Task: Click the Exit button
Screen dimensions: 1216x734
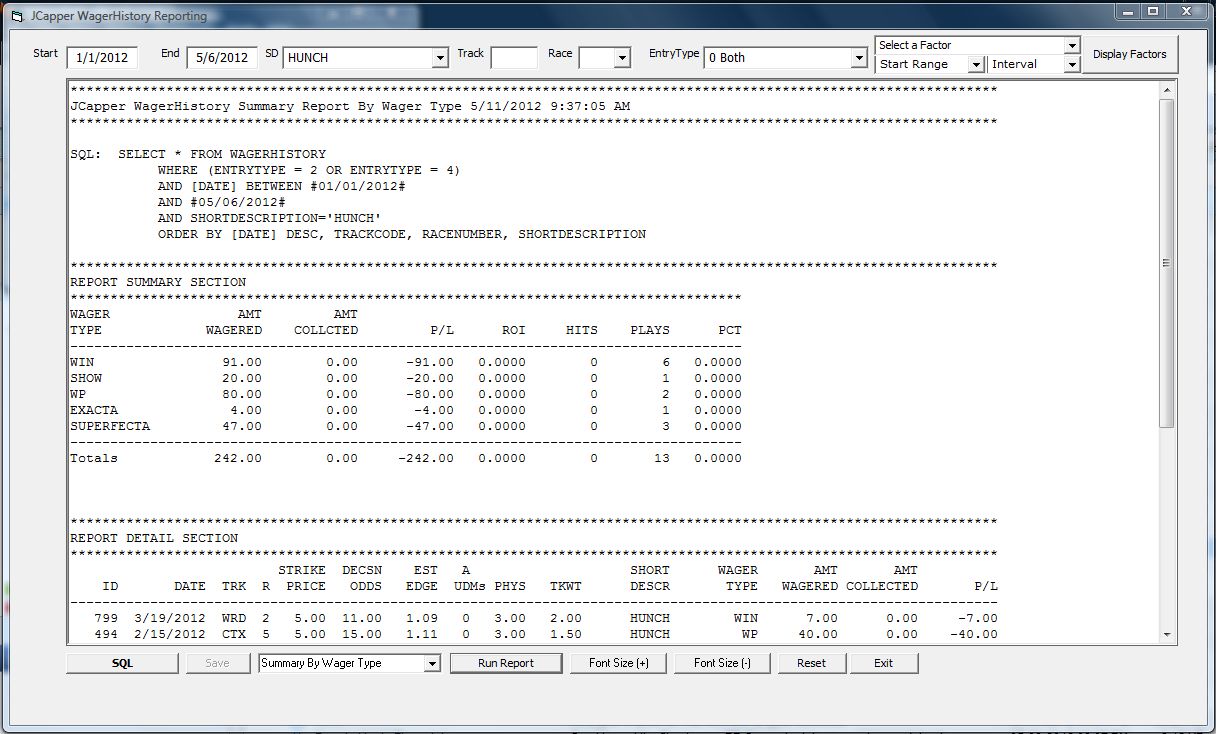Action: [883, 663]
